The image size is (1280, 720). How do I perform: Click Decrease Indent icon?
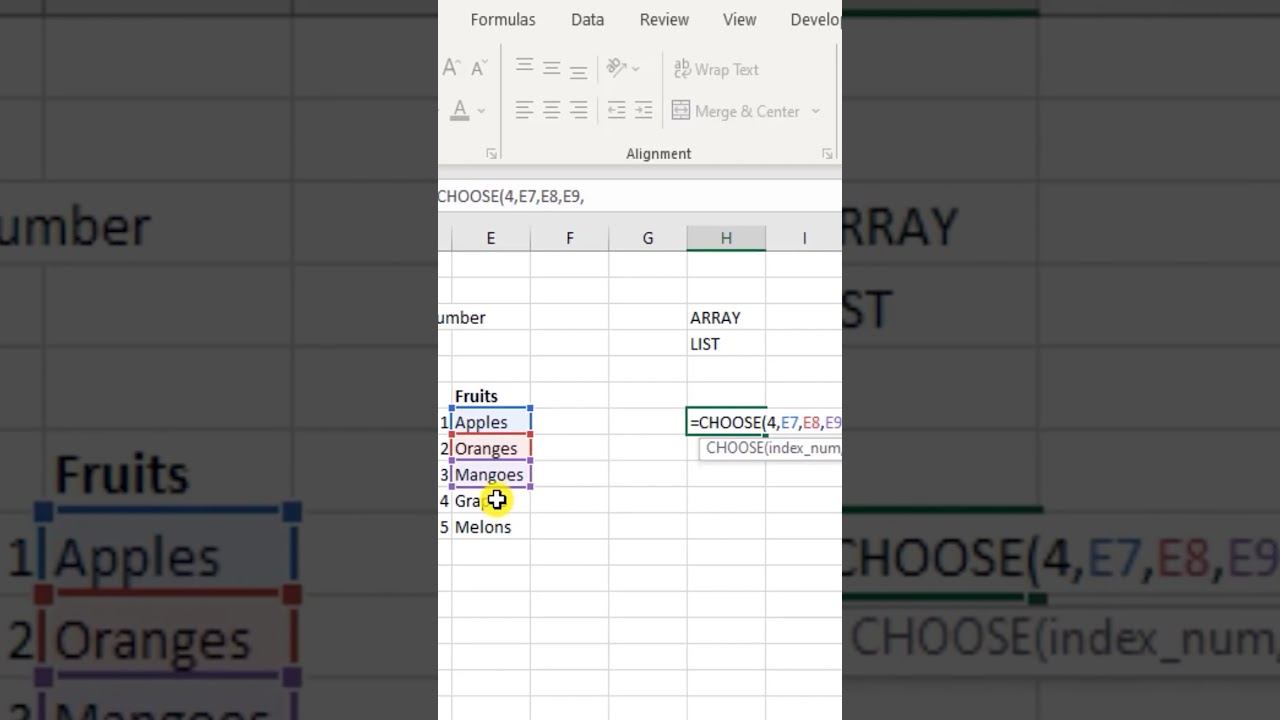(616, 111)
